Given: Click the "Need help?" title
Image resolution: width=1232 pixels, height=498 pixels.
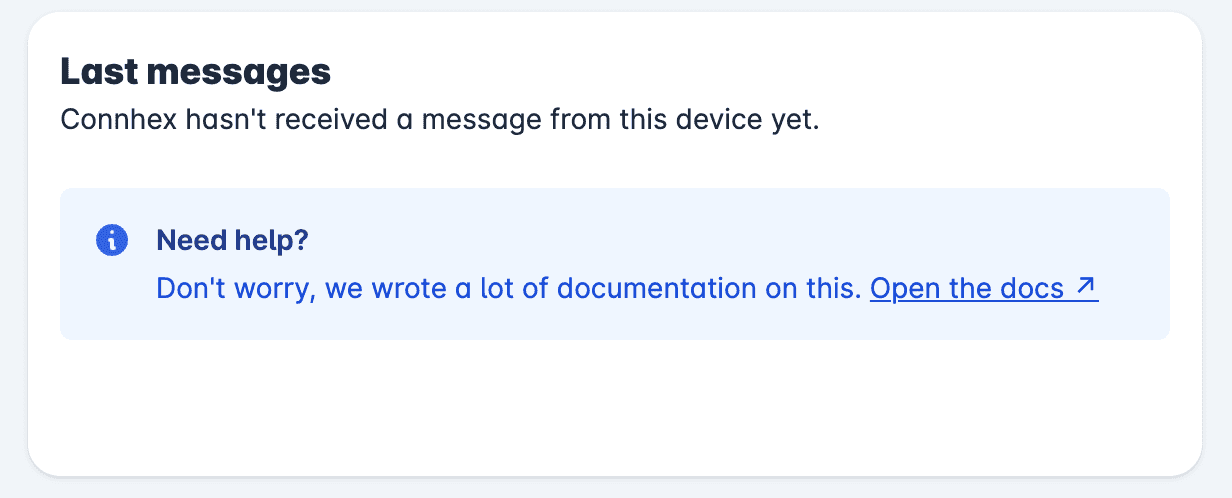Looking at the screenshot, I should [233, 240].
